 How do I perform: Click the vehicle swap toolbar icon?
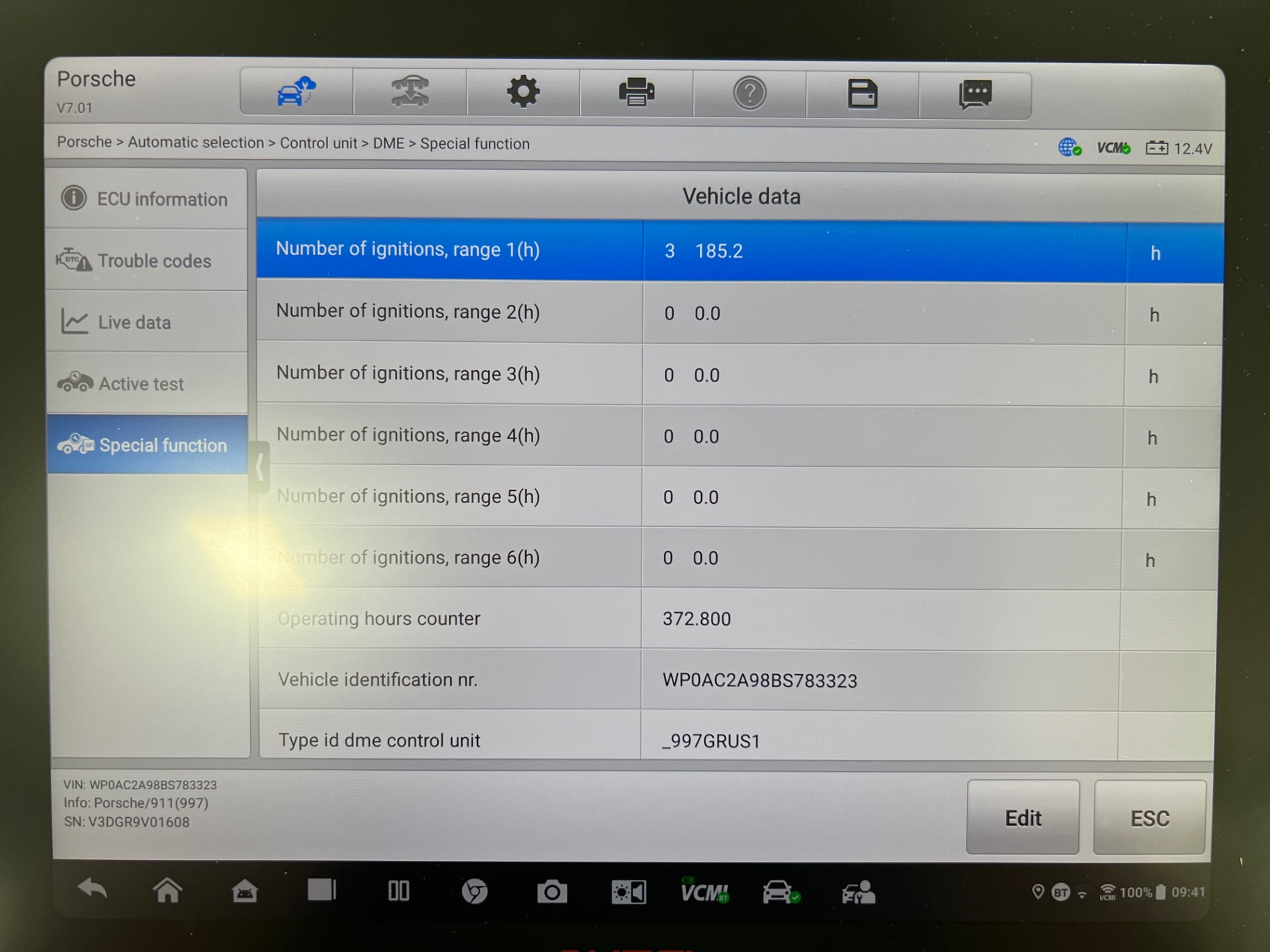tap(410, 92)
